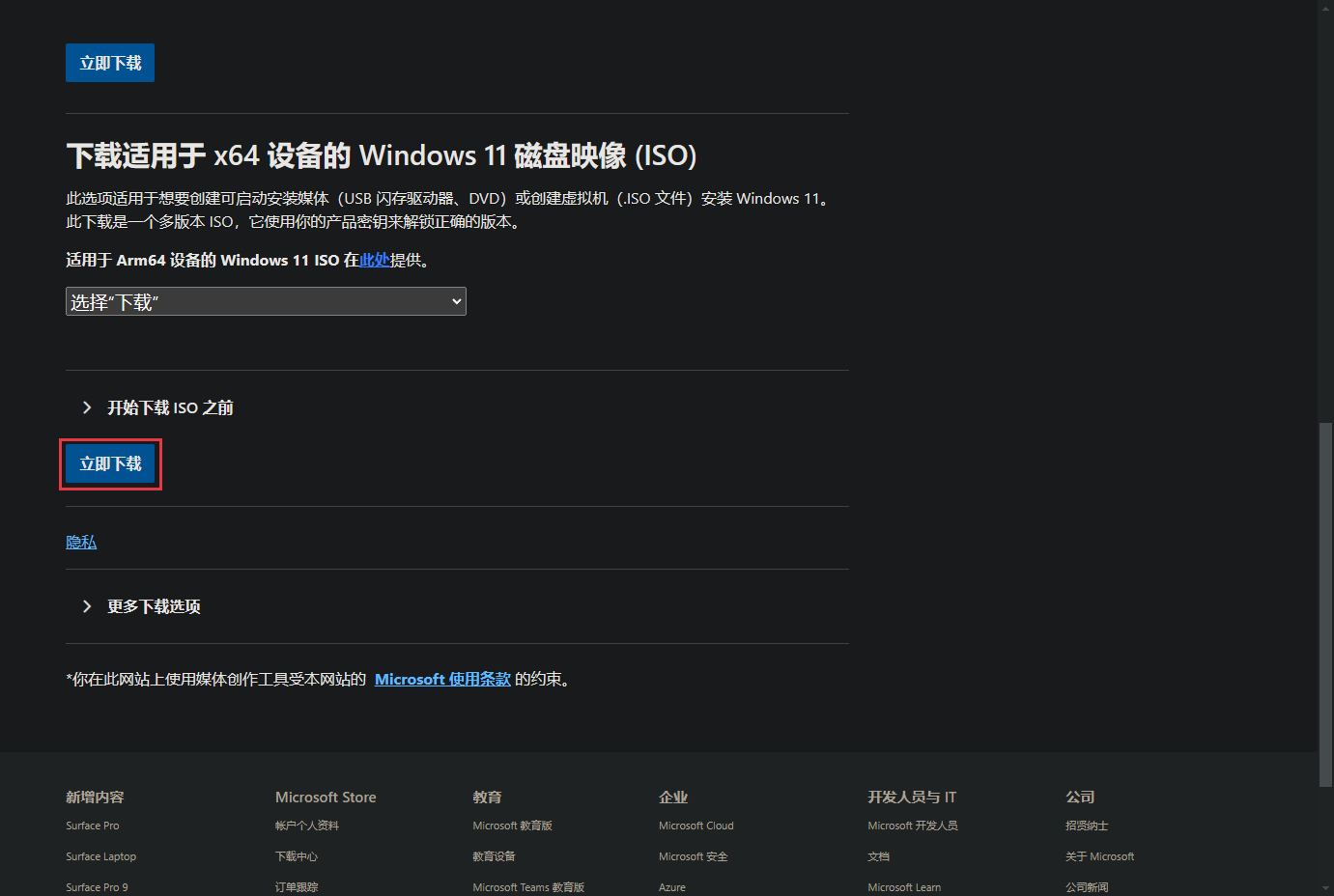Open the 关于 Microsoft link
1334x896 pixels.
[1099, 856]
